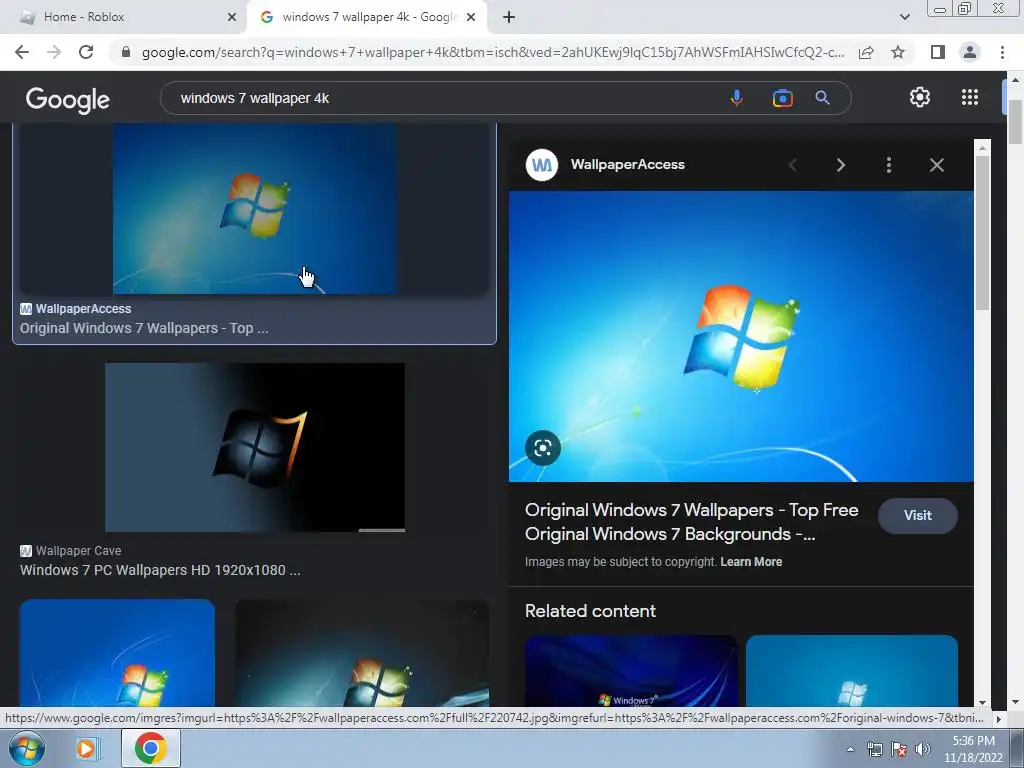
Task: Switch to windows 7 wallpaper 4k tab
Action: tap(366, 17)
